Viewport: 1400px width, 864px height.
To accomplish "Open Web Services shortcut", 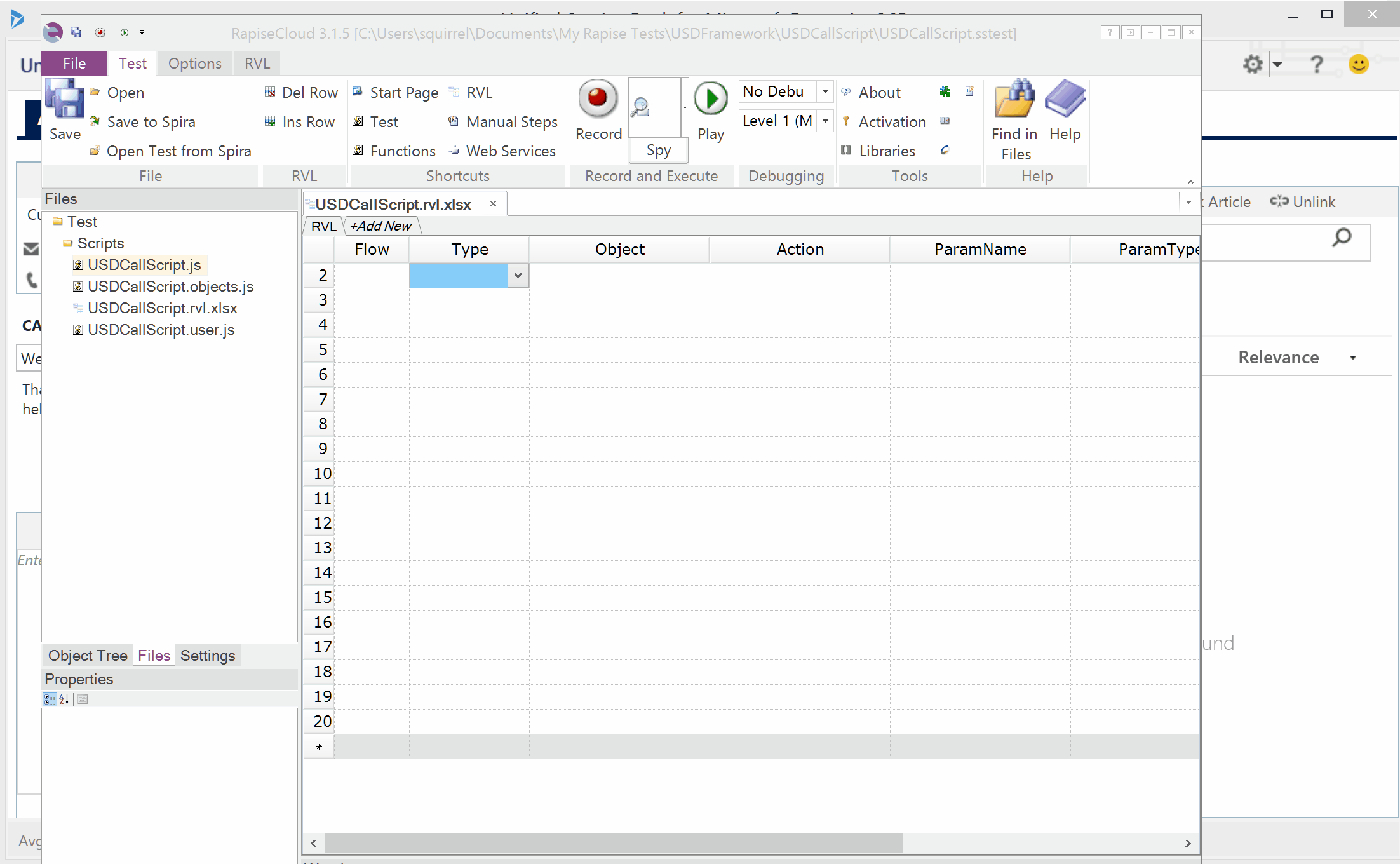I will click(x=509, y=151).
